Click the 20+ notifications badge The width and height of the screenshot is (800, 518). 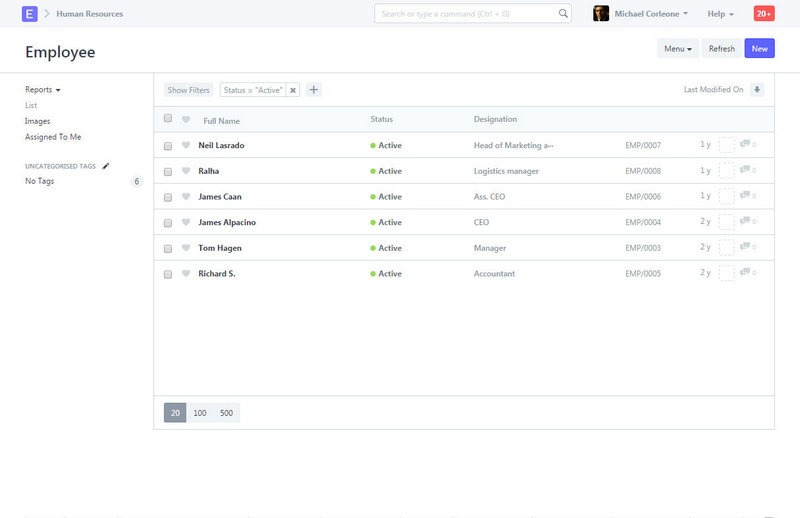pyautogui.click(x=764, y=14)
